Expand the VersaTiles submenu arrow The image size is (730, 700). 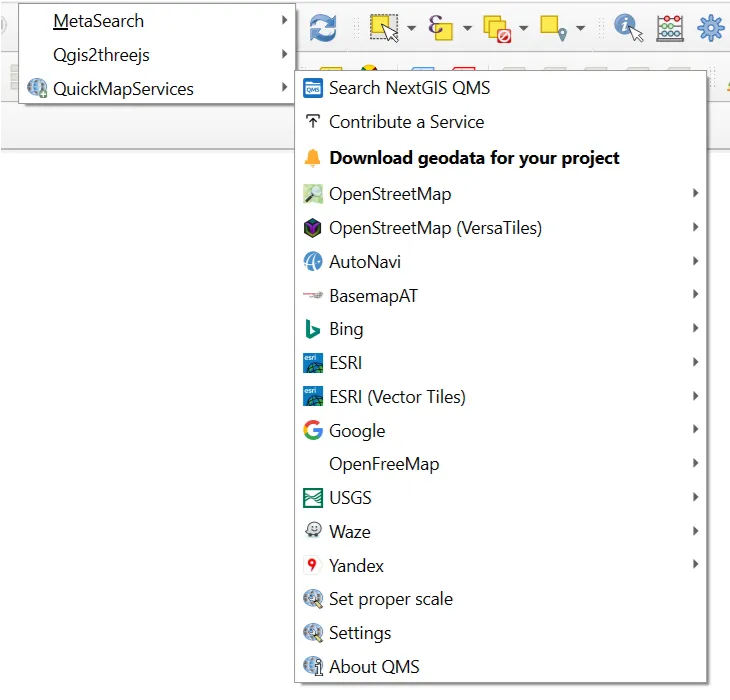coord(696,227)
